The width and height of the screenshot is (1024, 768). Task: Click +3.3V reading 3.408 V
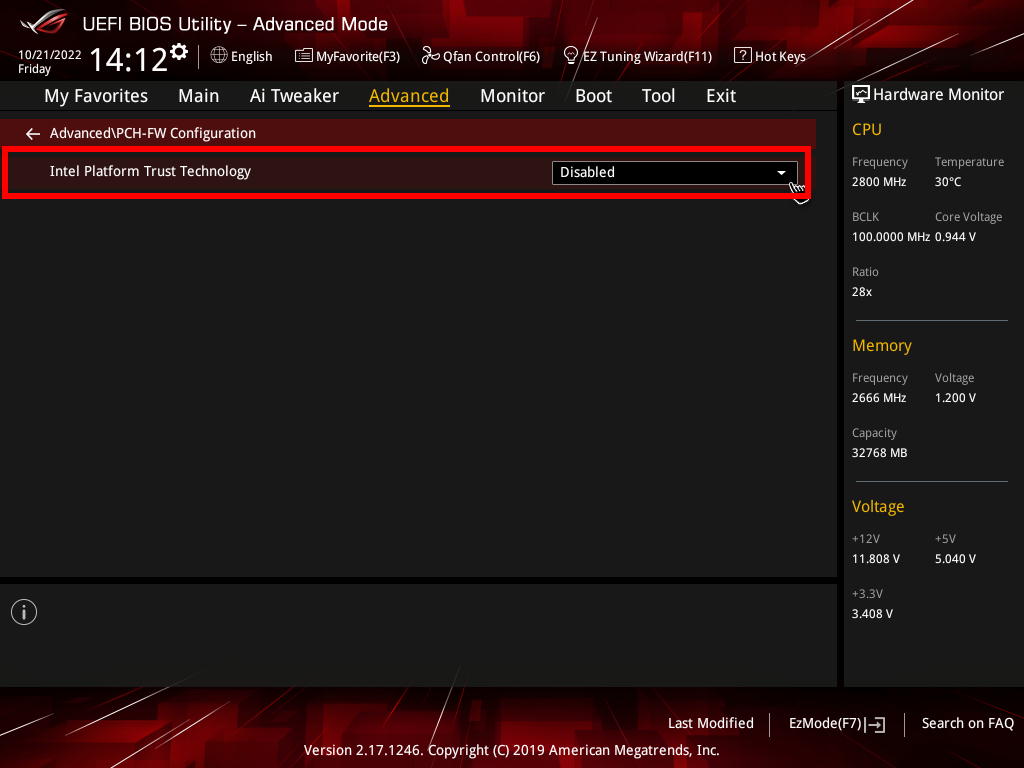[872, 613]
